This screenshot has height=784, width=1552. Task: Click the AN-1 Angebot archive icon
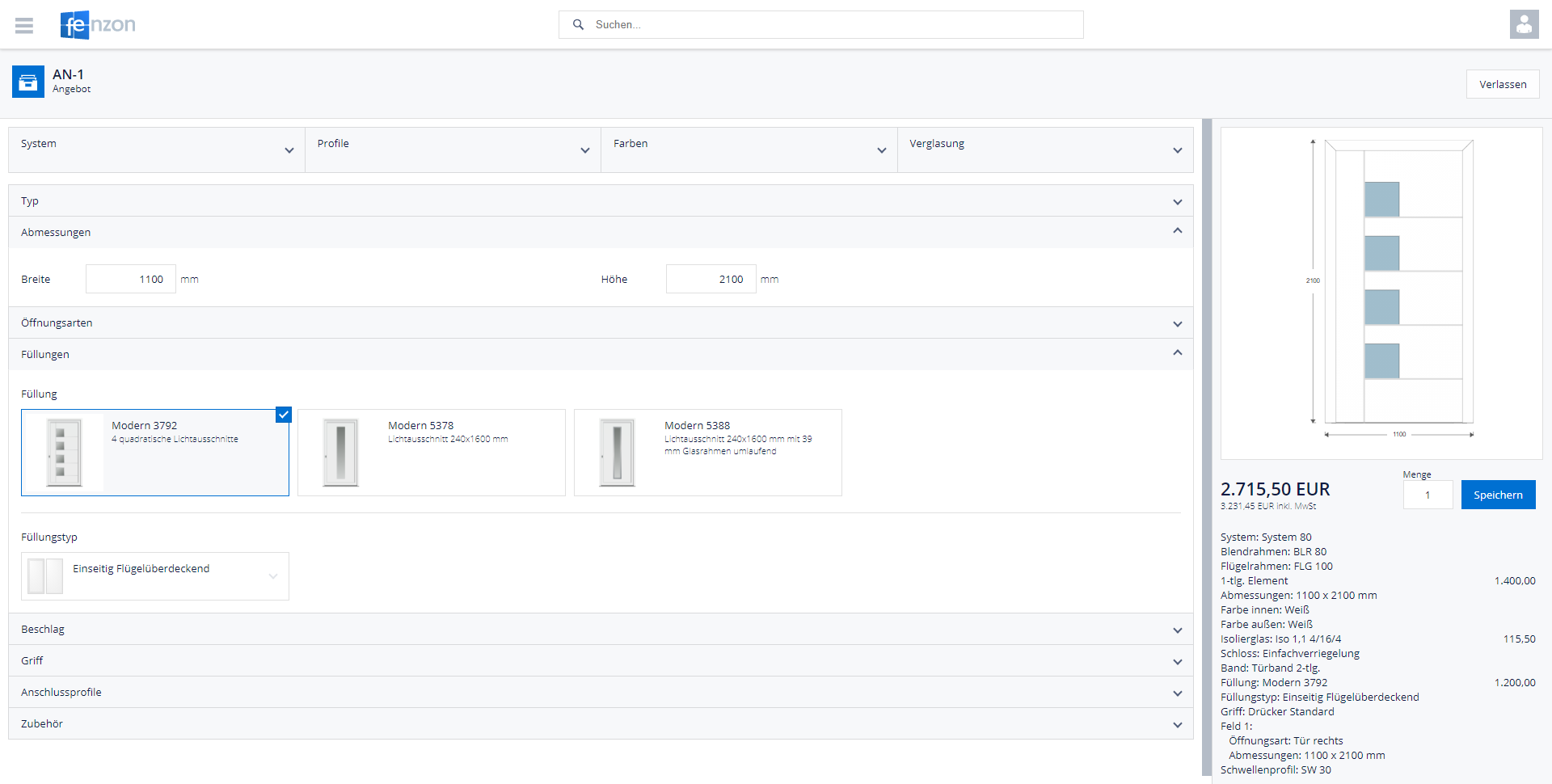click(28, 82)
